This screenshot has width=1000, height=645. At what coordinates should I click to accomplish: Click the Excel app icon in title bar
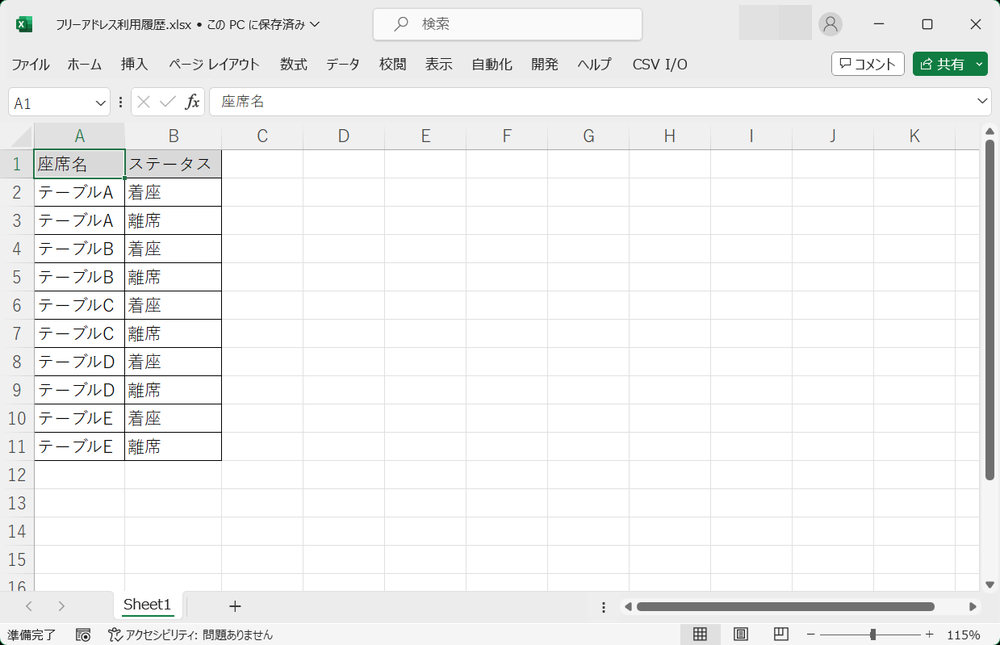(24, 24)
